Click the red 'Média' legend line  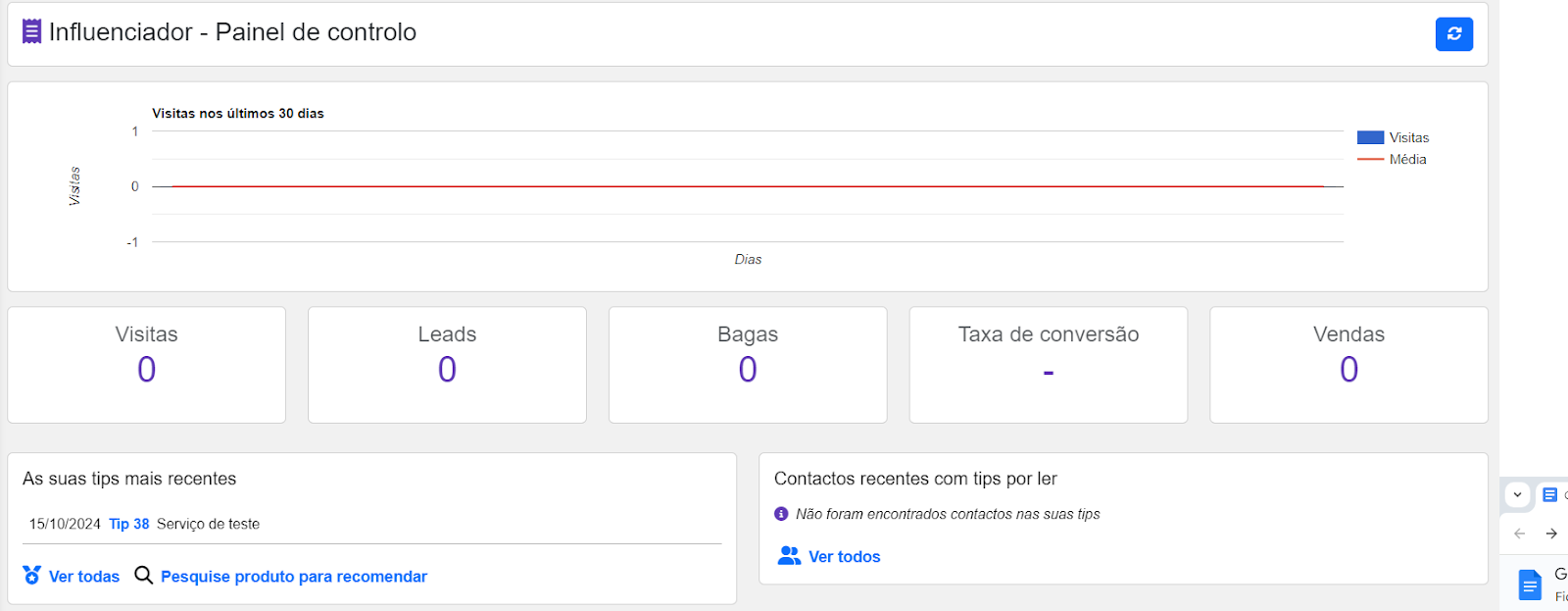click(1370, 159)
